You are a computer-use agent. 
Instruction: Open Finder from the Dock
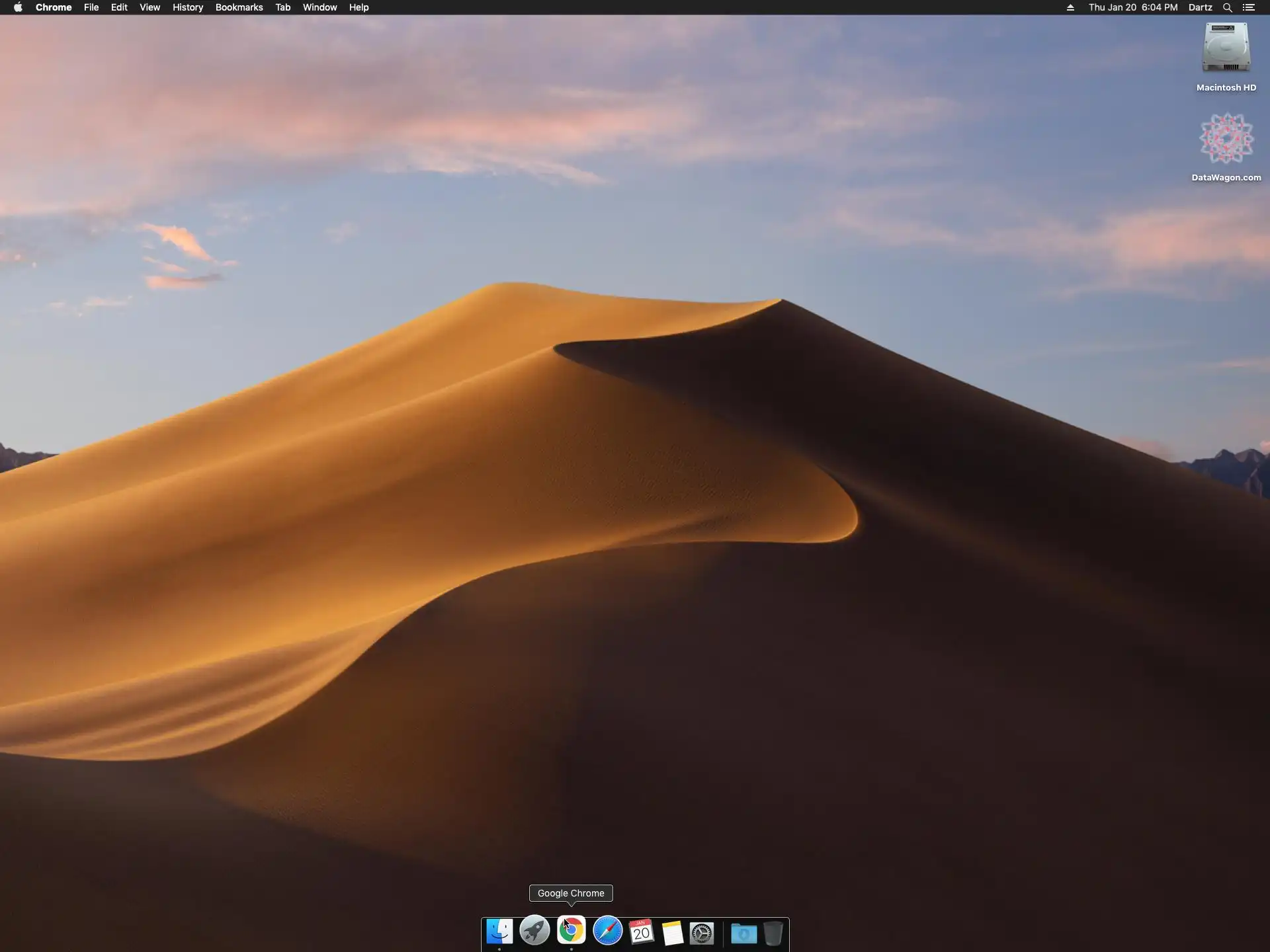pyautogui.click(x=499, y=932)
